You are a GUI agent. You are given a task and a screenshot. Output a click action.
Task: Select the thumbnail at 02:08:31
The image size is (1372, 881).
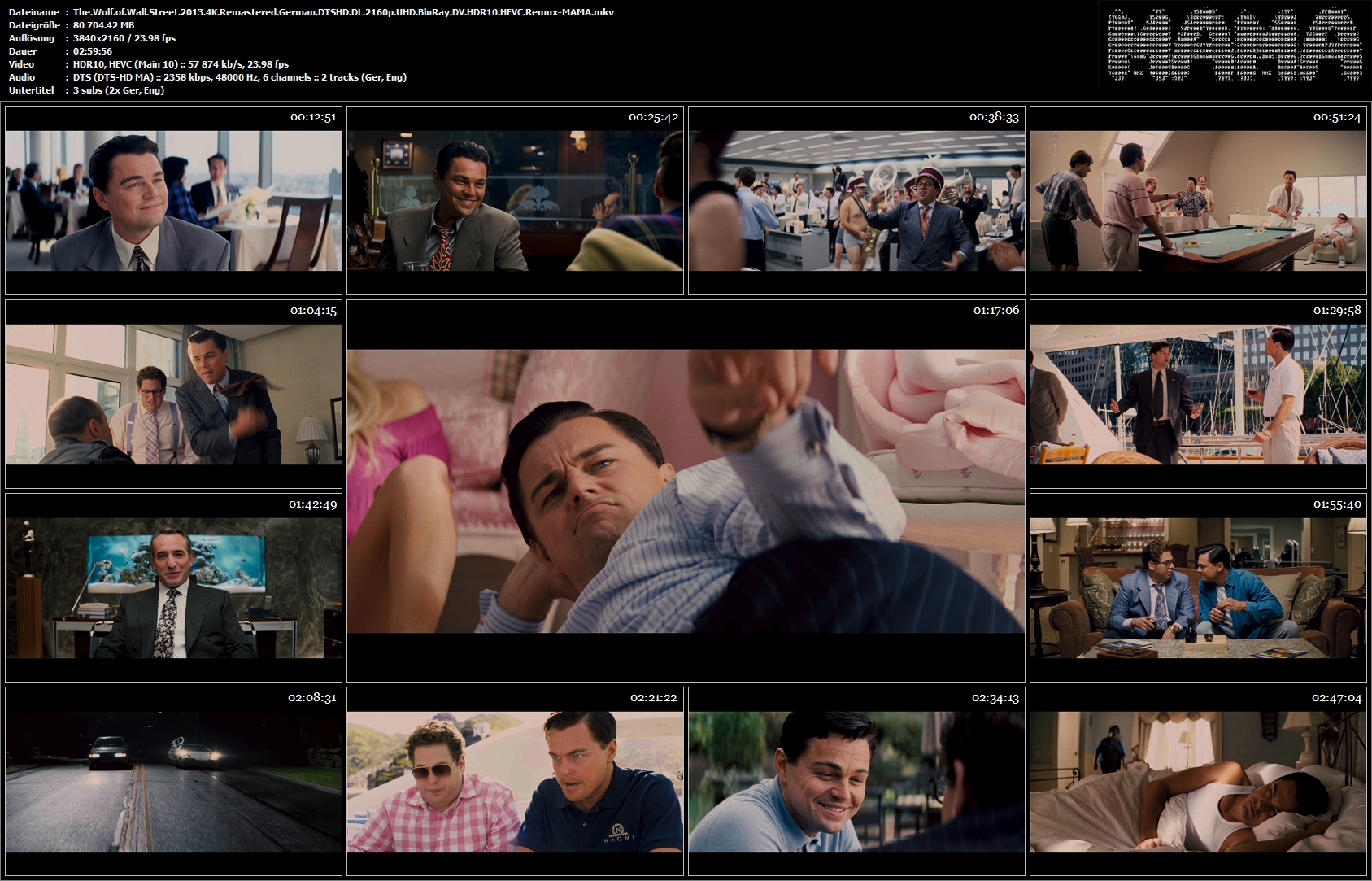(173, 781)
